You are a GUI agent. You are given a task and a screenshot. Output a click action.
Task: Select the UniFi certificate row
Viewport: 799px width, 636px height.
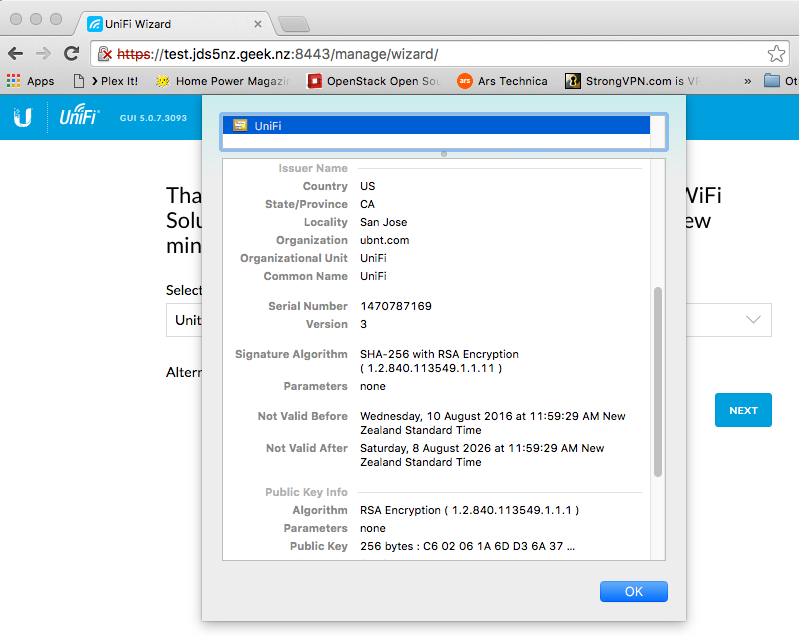[x=436, y=125]
